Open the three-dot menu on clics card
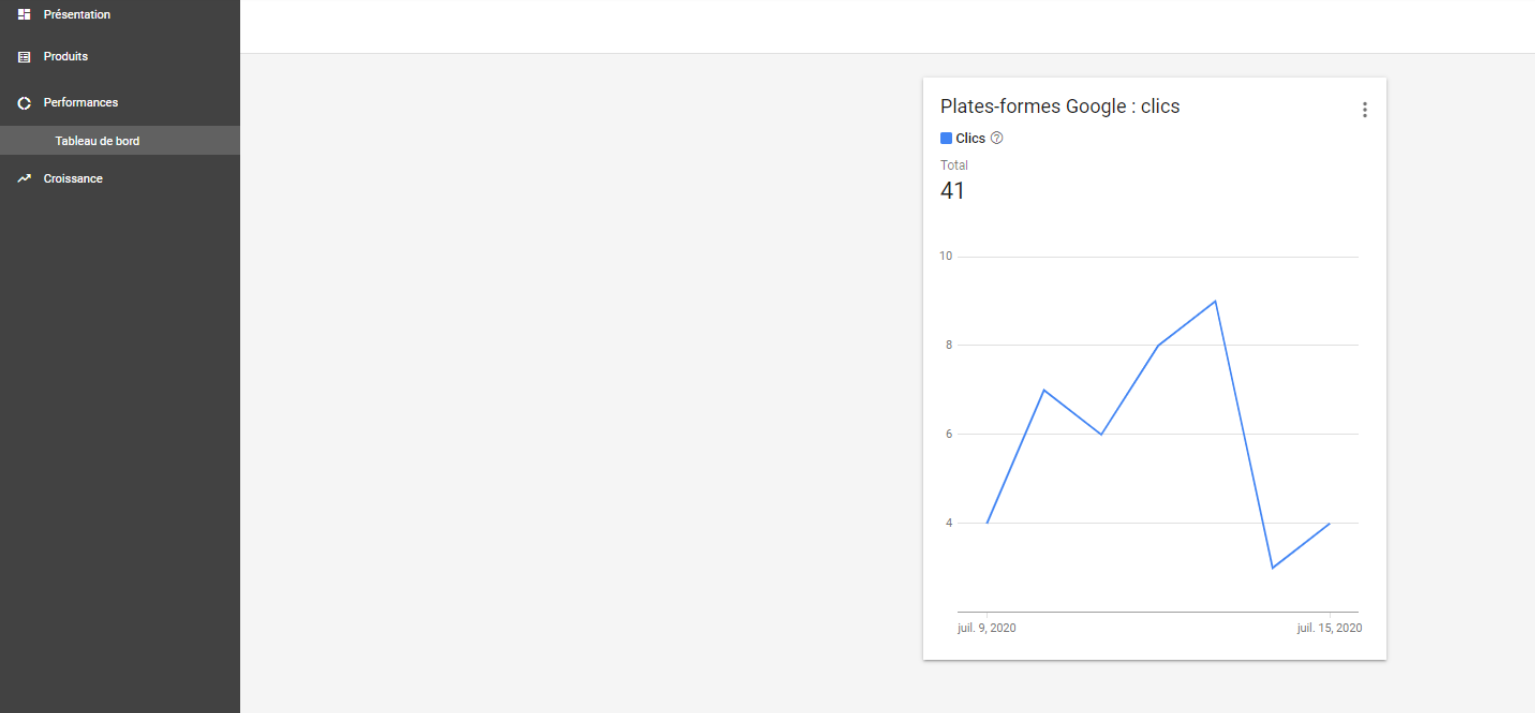The width and height of the screenshot is (1535, 713). [1364, 110]
